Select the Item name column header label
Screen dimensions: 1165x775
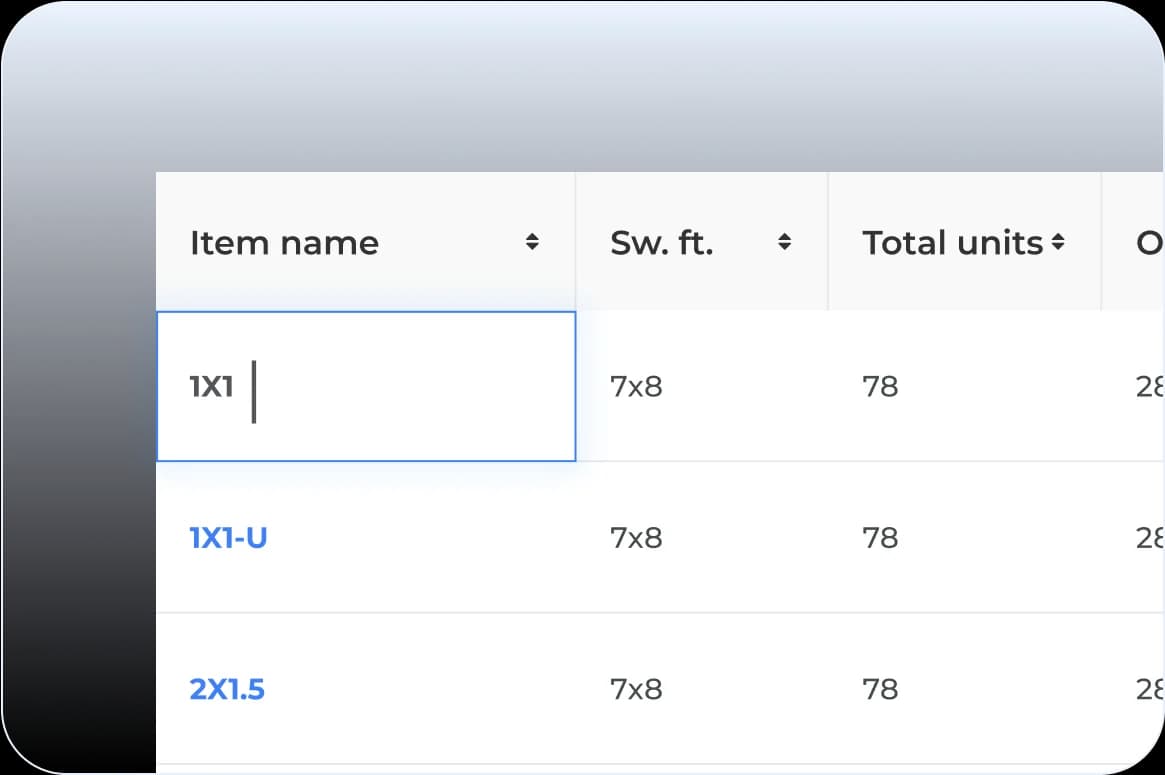coord(284,243)
